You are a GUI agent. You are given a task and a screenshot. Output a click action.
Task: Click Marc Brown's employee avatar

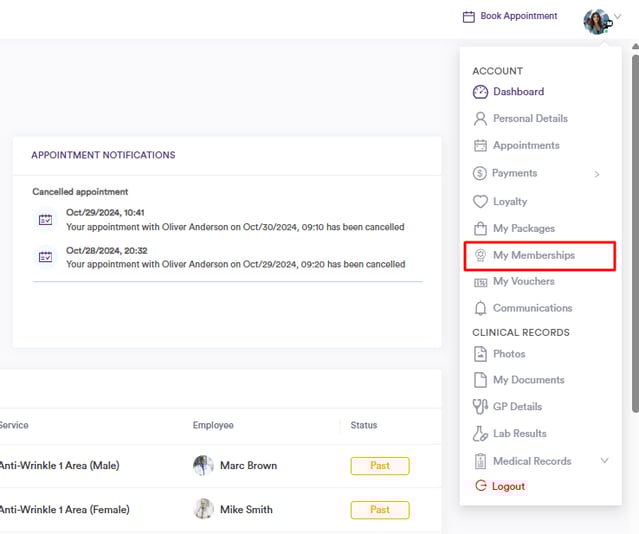tap(203, 466)
